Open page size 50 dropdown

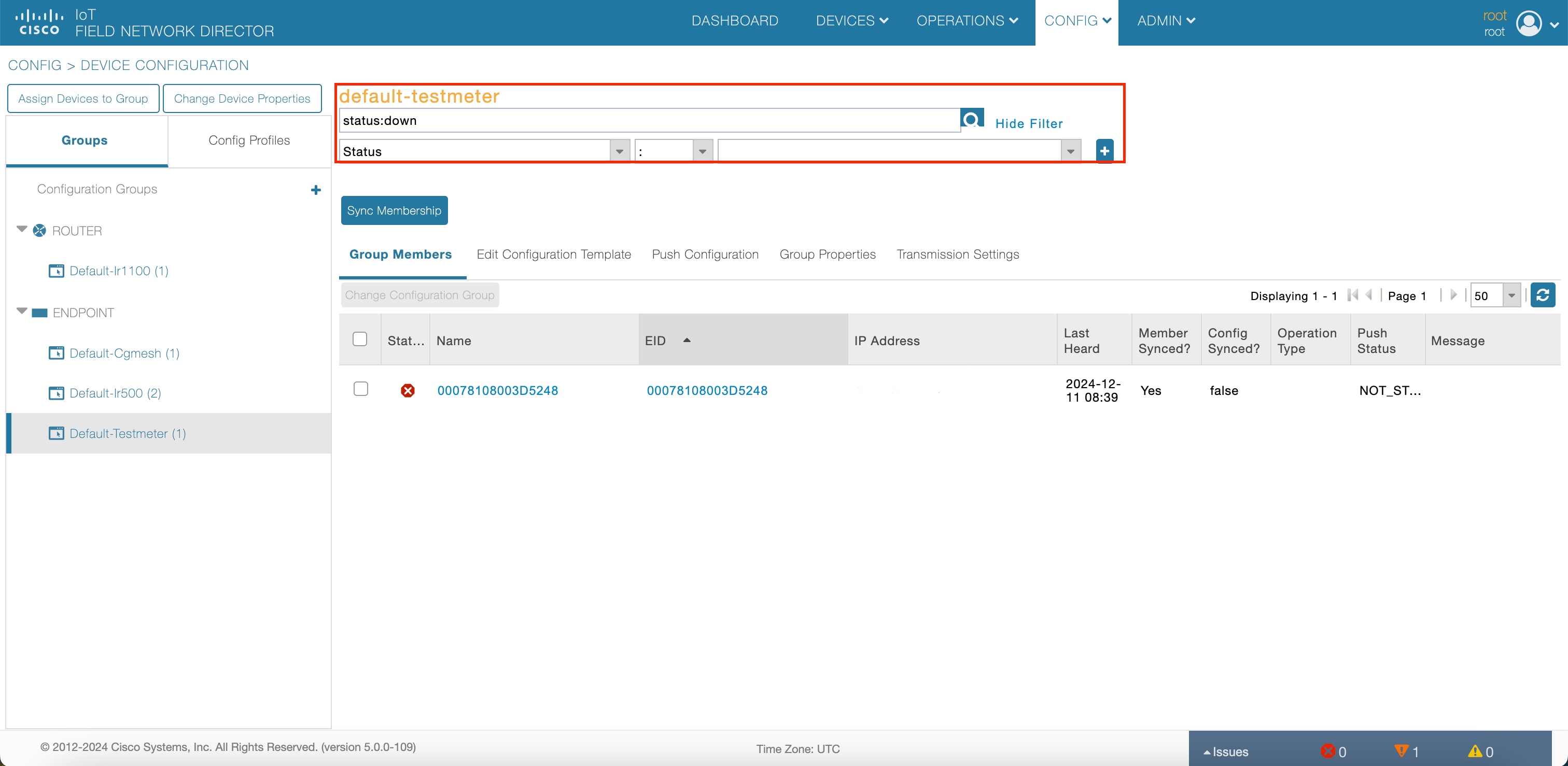click(1511, 296)
